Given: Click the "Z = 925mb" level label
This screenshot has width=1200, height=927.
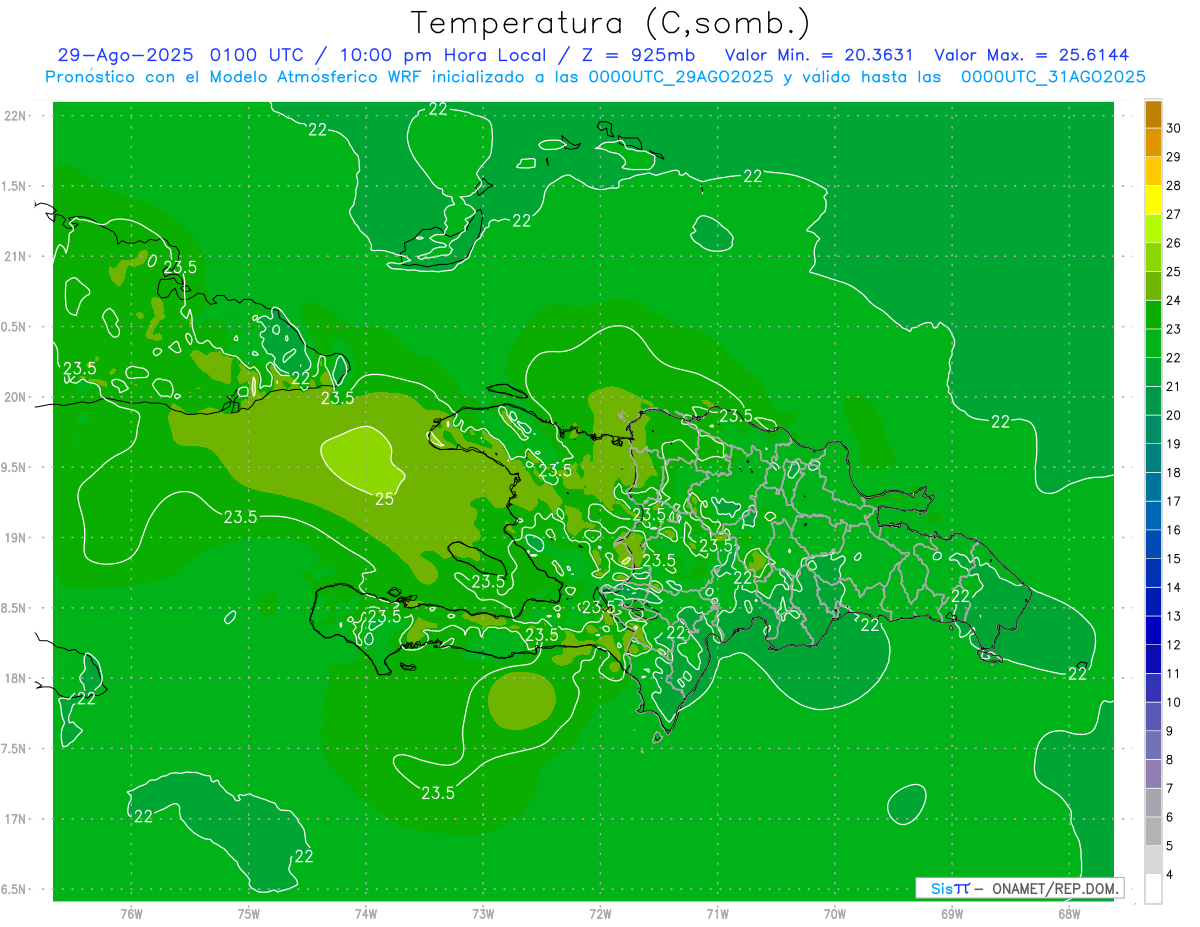Looking at the screenshot, I should pos(638,55).
